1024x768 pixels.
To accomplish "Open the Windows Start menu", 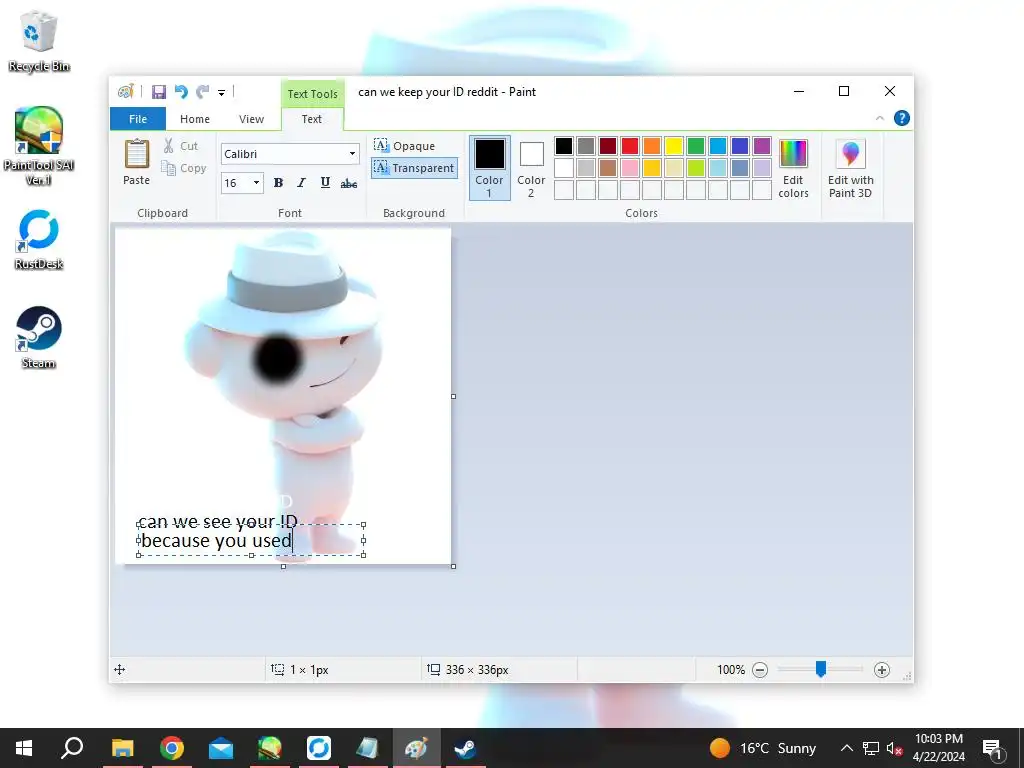I will click(24, 748).
